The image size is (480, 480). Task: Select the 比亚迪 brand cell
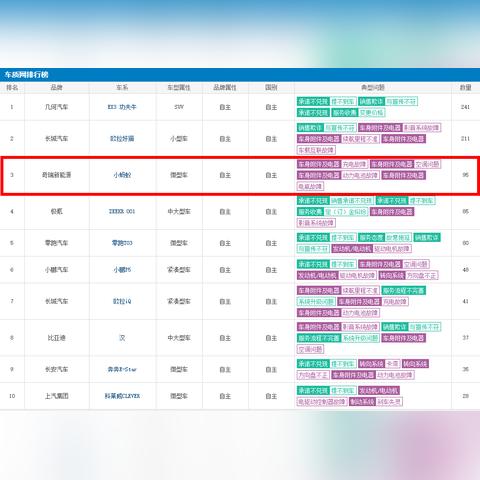pyautogui.click(x=56, y=338)
